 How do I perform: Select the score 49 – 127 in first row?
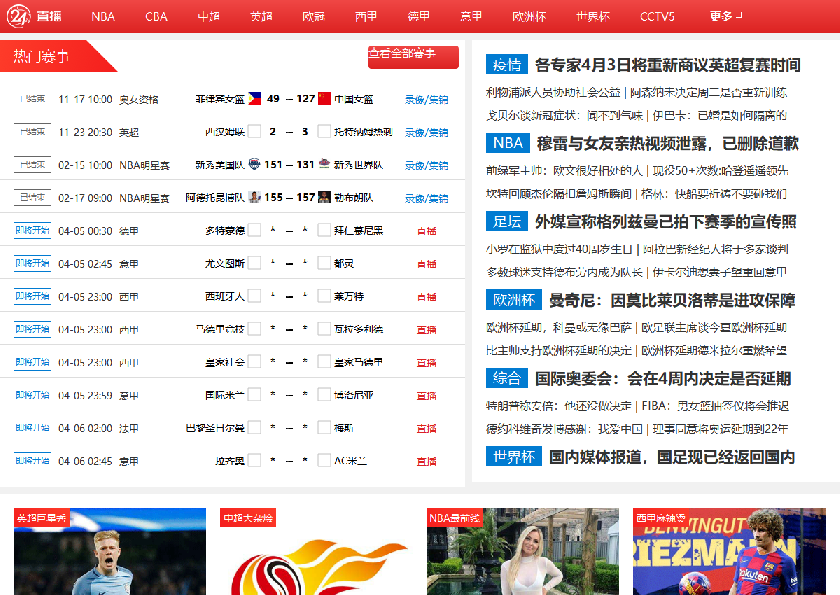(290, 99)
